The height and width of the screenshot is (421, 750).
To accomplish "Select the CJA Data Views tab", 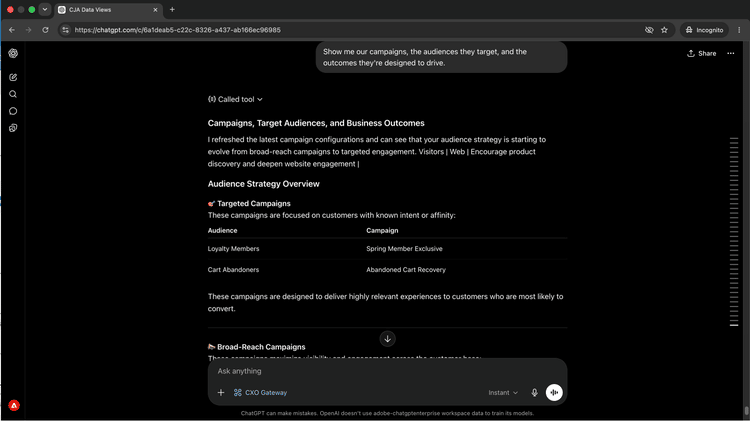I will 108,10.
